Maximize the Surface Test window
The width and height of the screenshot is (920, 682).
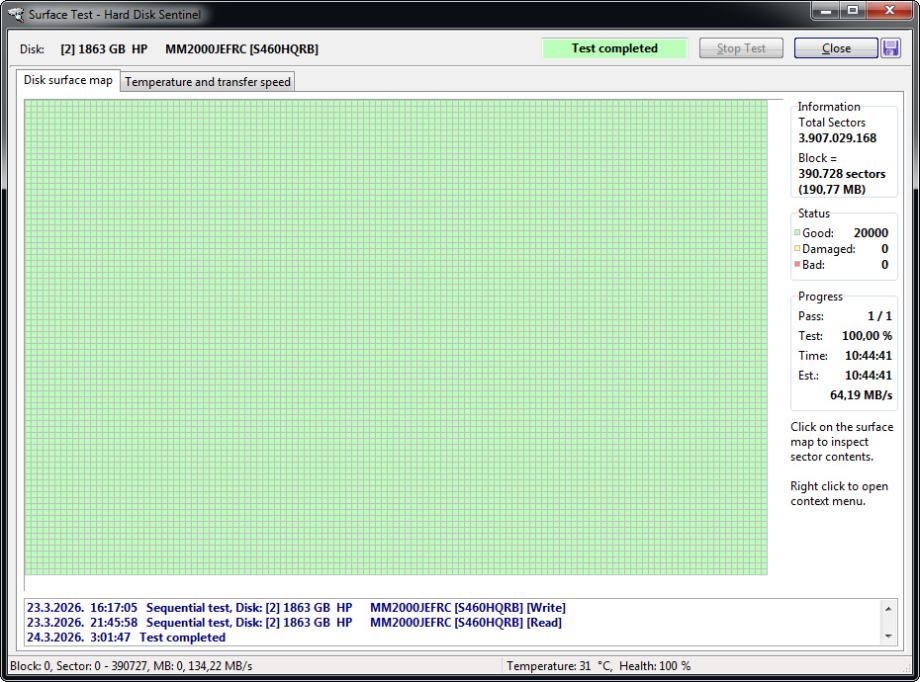[x=853, y=11]
